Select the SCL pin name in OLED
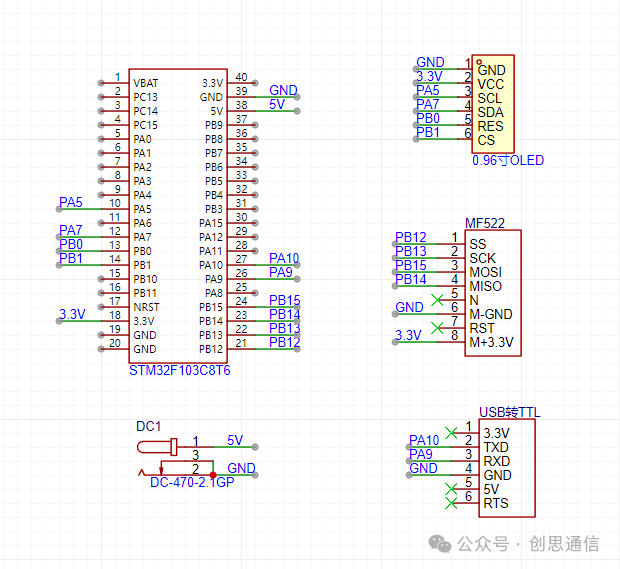 [x=490, y=98]
